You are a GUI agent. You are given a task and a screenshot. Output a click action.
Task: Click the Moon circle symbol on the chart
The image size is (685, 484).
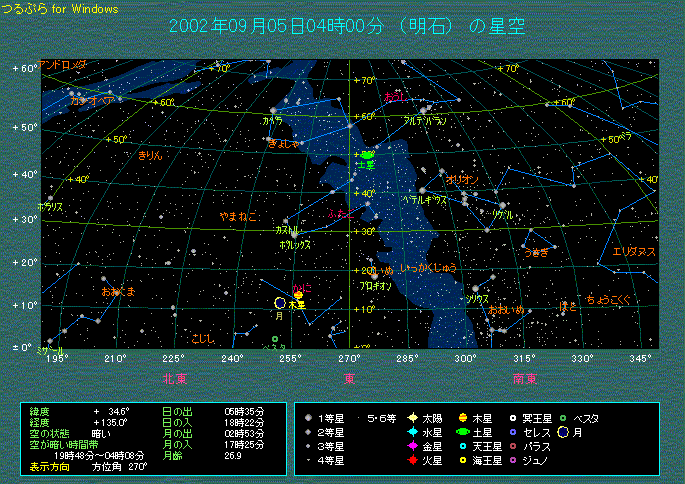[280, 303]
